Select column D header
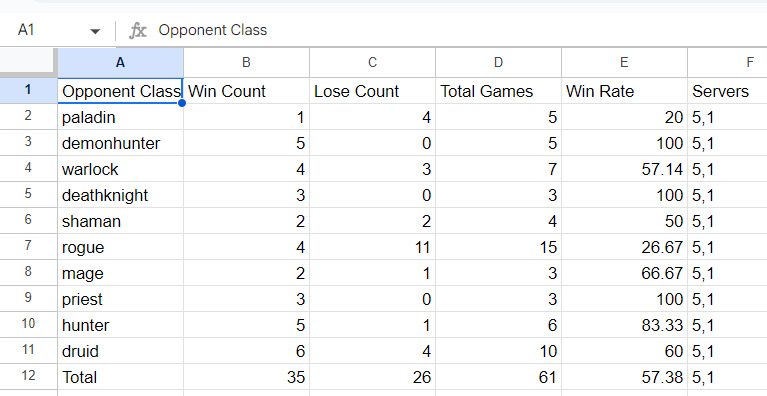The image size is (767, 396). 498,63
